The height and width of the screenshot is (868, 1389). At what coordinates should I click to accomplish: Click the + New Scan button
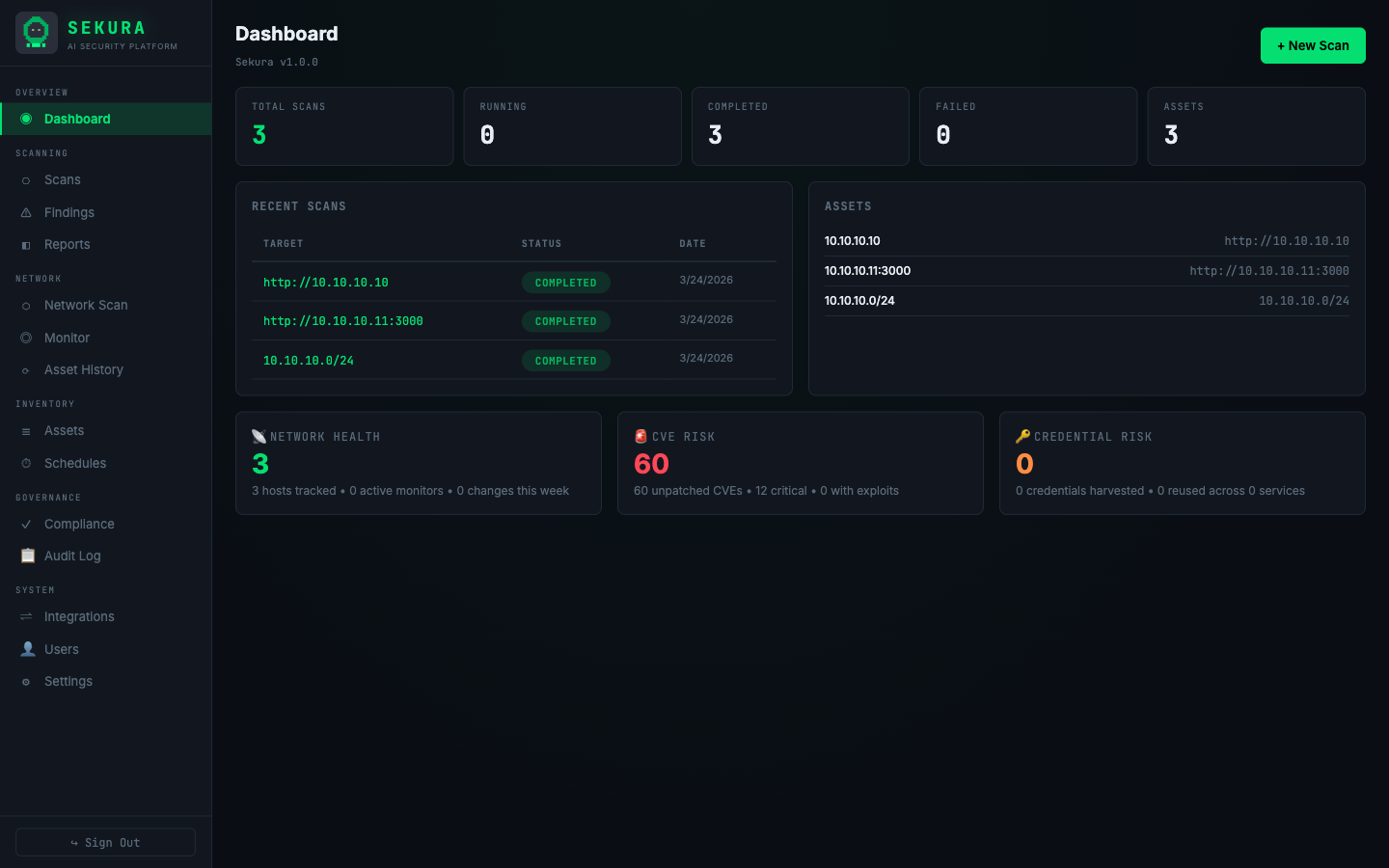(1313, 45)
